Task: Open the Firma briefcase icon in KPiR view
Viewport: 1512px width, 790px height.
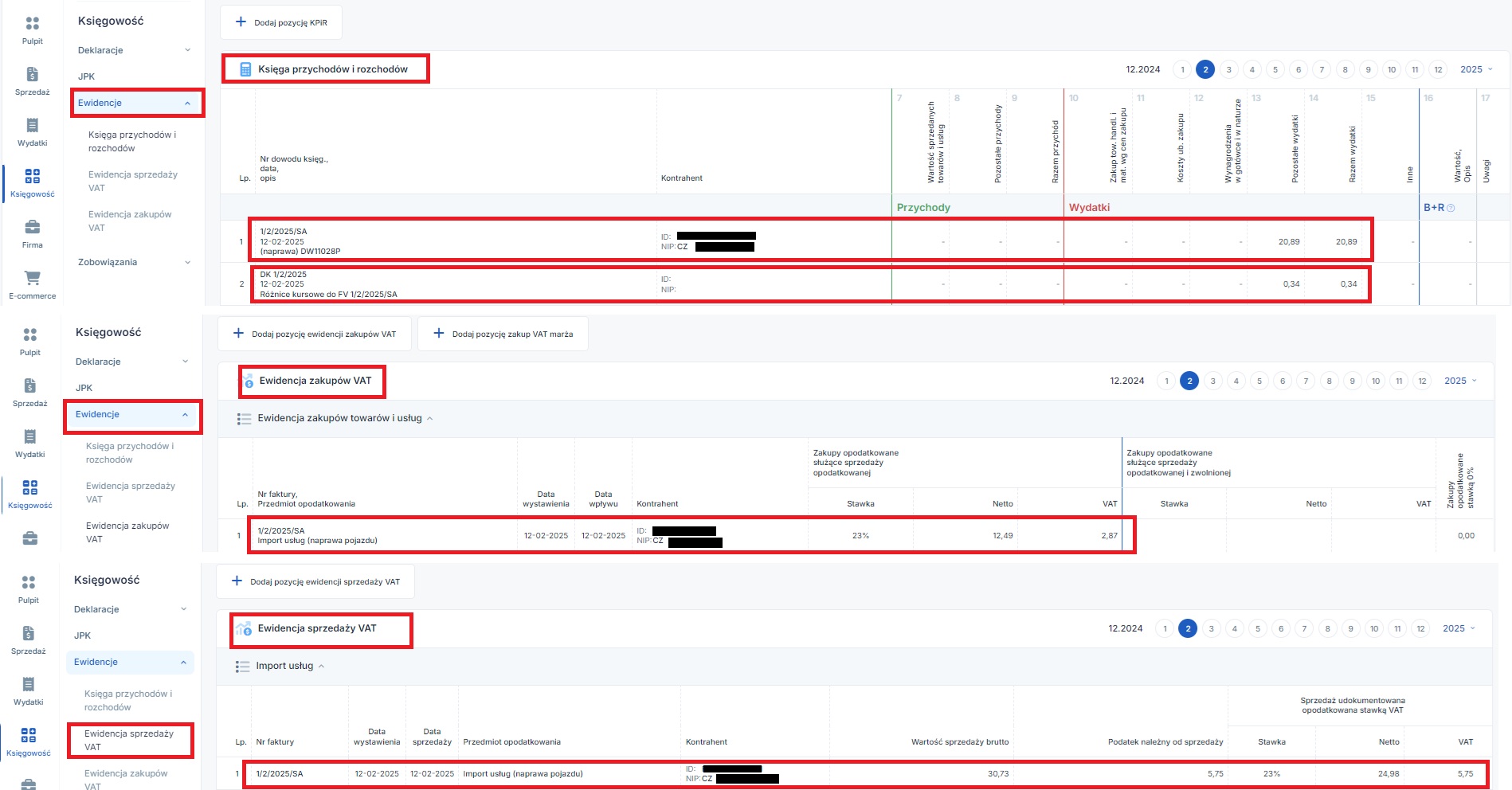Action: [32, 227]
